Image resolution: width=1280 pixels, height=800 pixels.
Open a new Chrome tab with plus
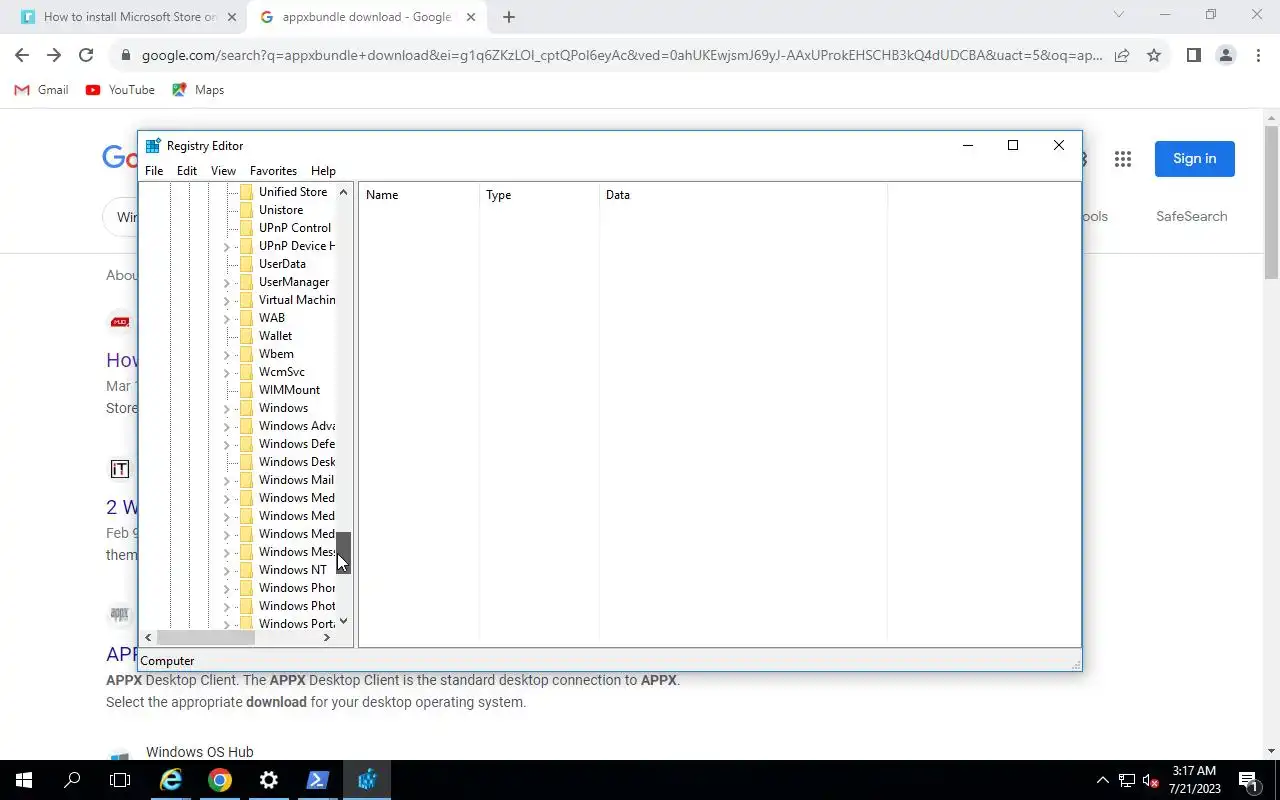509,17
